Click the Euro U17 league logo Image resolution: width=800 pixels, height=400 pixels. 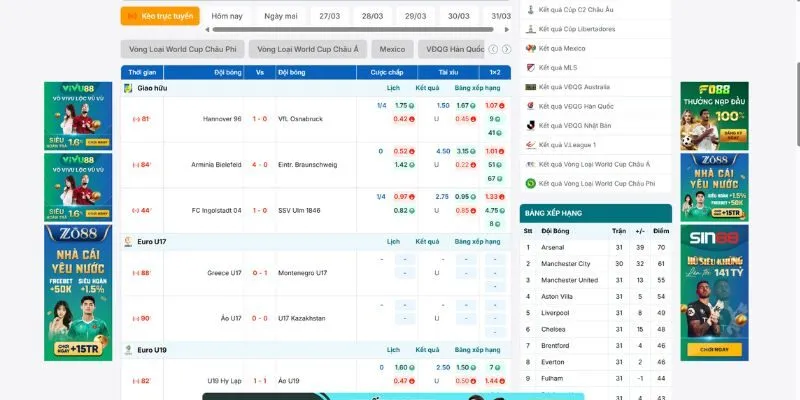pyautogui.click(x=128, y=242)
